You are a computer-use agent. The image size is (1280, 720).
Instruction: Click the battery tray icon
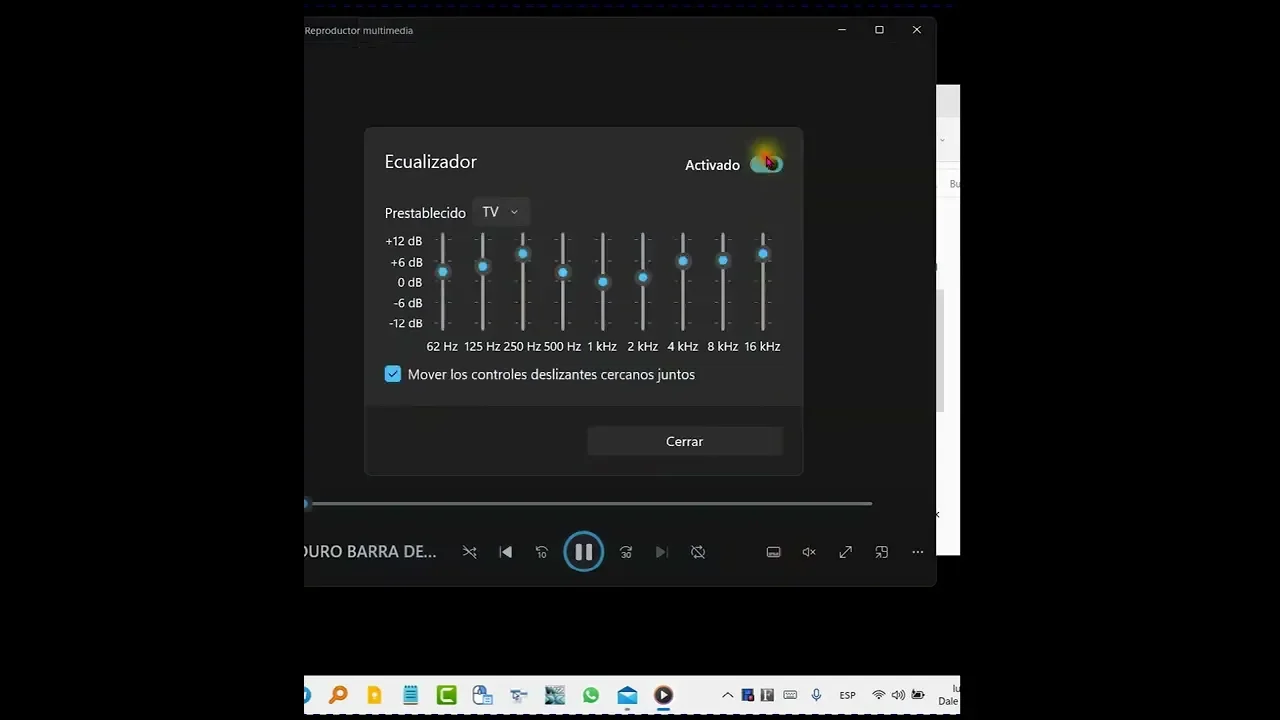(917, 695)
